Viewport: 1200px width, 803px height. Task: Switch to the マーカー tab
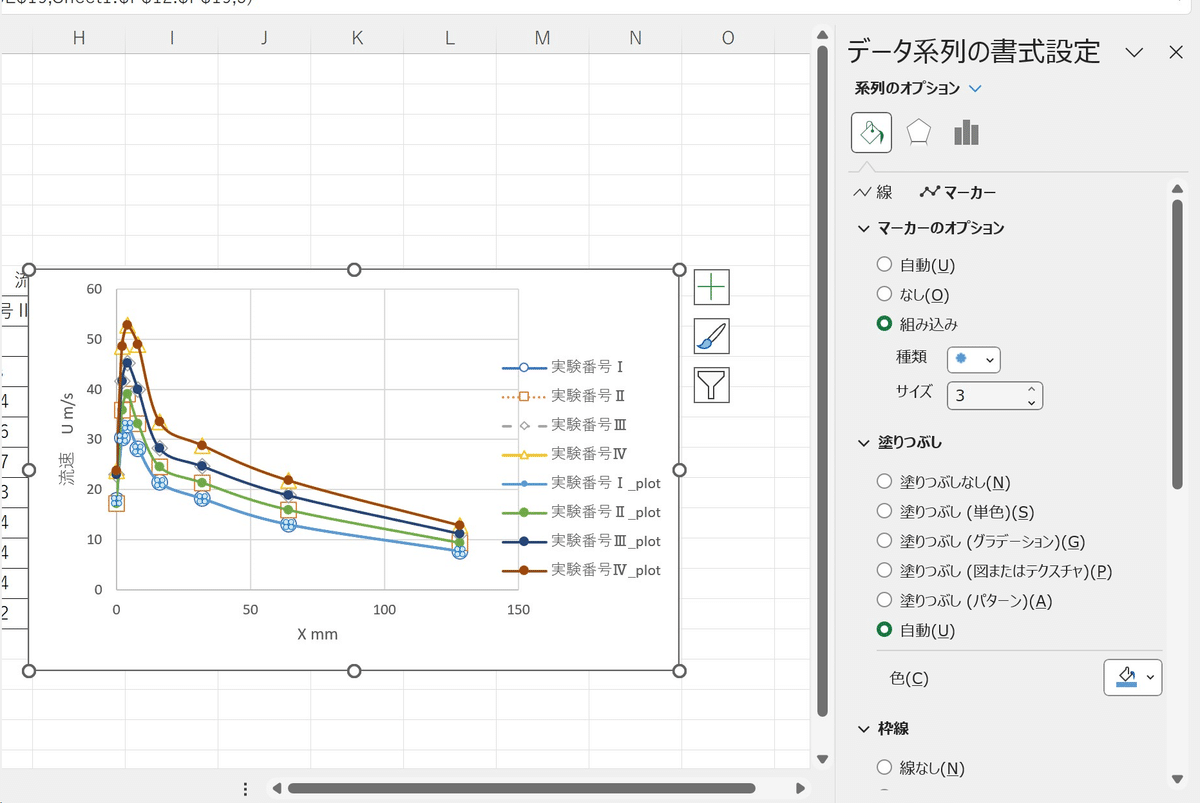958,192
